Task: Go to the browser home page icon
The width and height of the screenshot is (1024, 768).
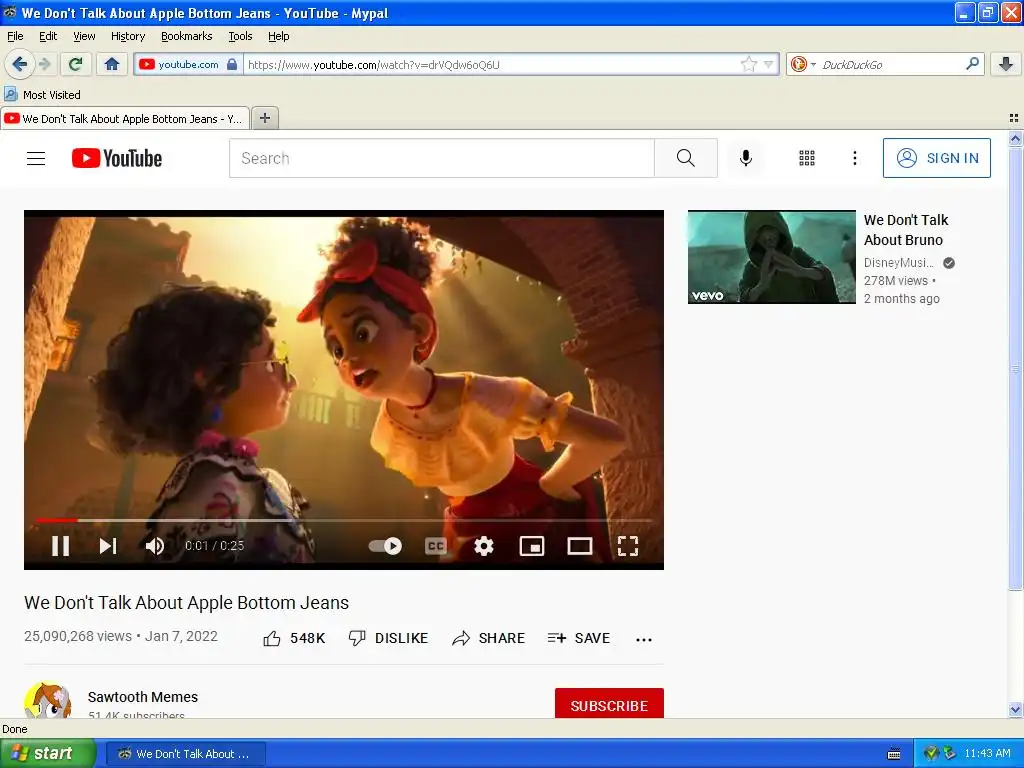Action: click(x=112, y=64)
